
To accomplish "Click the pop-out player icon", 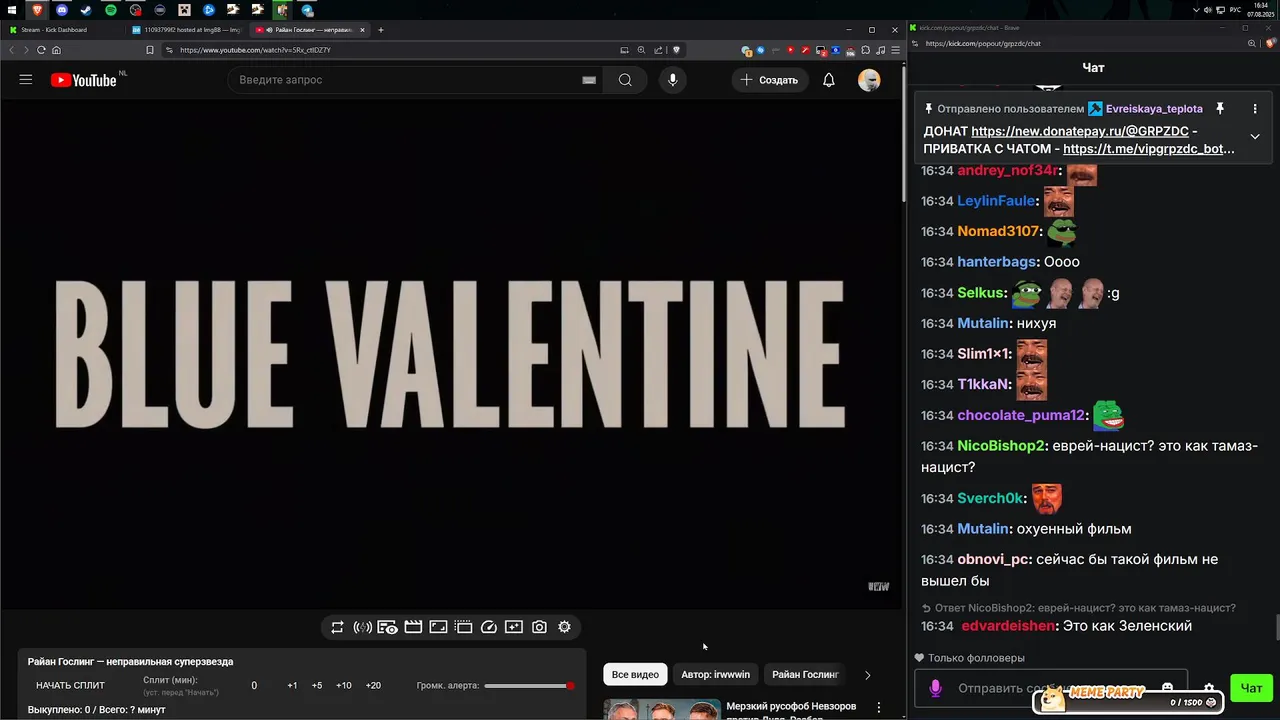I will [x=514, y=627].
